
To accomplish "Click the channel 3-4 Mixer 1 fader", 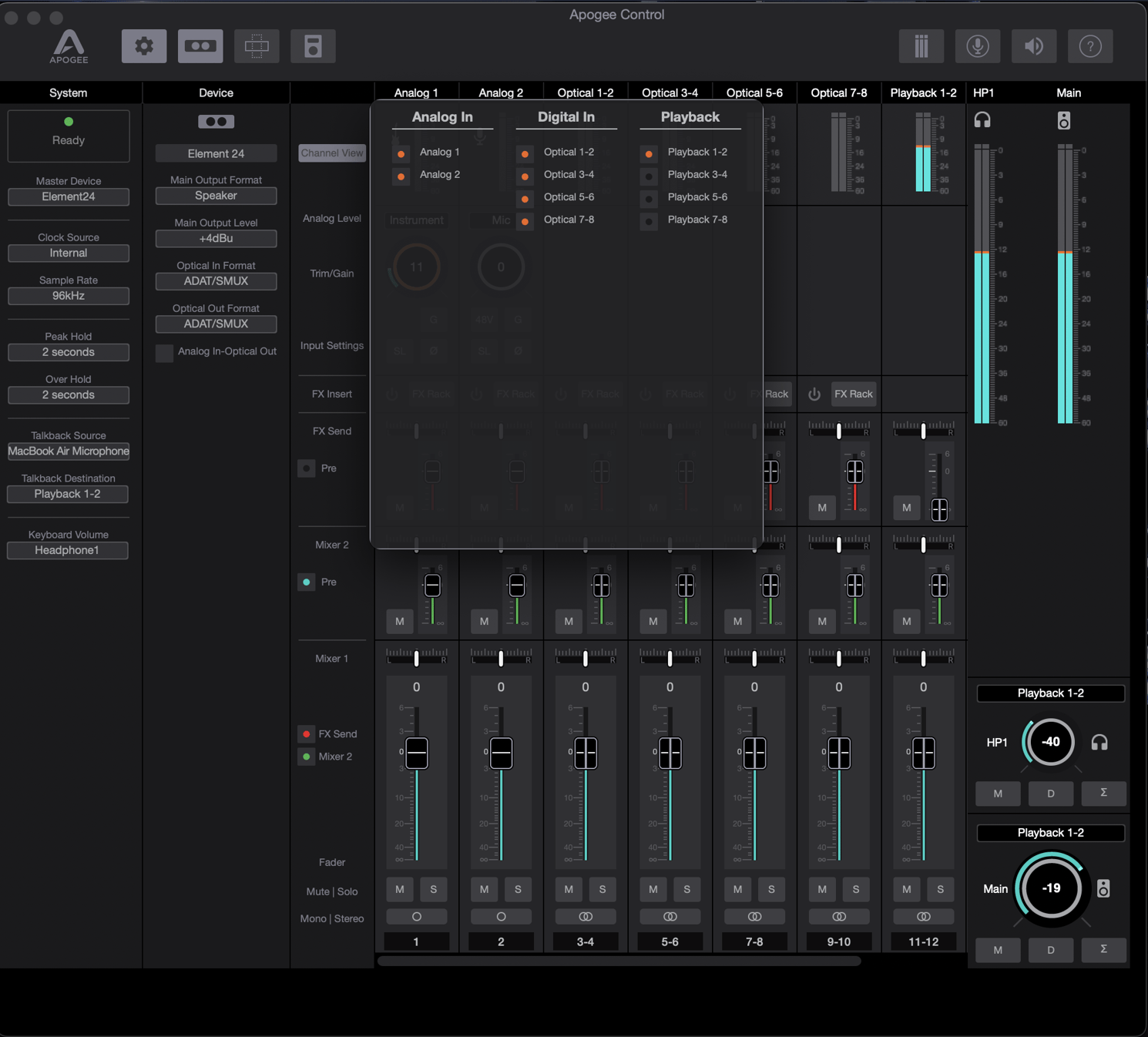I will pos(586,753).
